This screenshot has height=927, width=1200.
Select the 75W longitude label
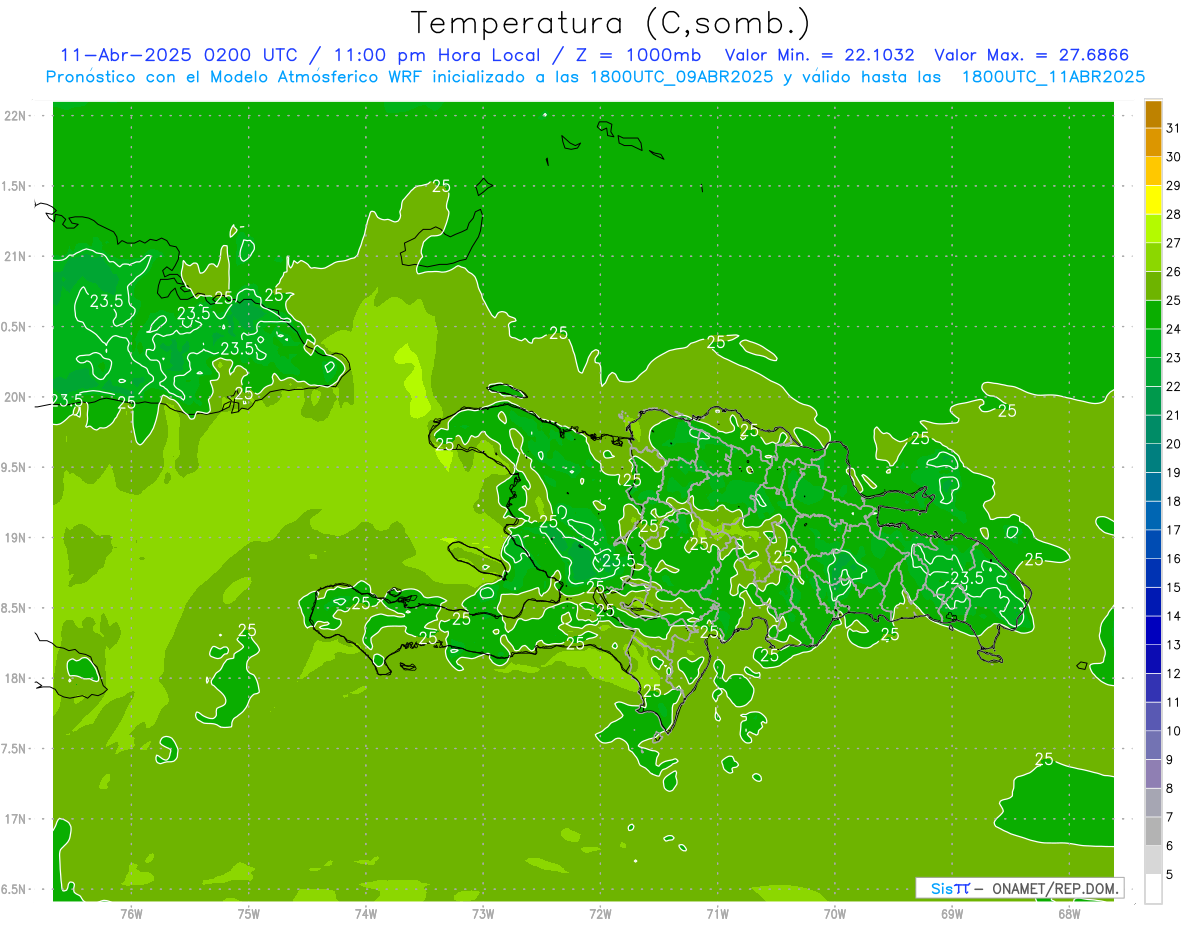249,914
